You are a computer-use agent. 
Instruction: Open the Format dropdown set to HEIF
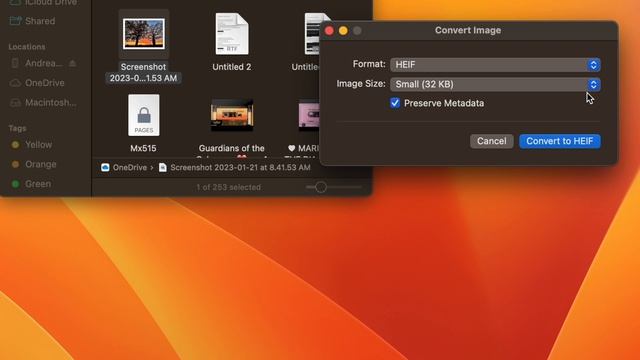click(495, 64)
